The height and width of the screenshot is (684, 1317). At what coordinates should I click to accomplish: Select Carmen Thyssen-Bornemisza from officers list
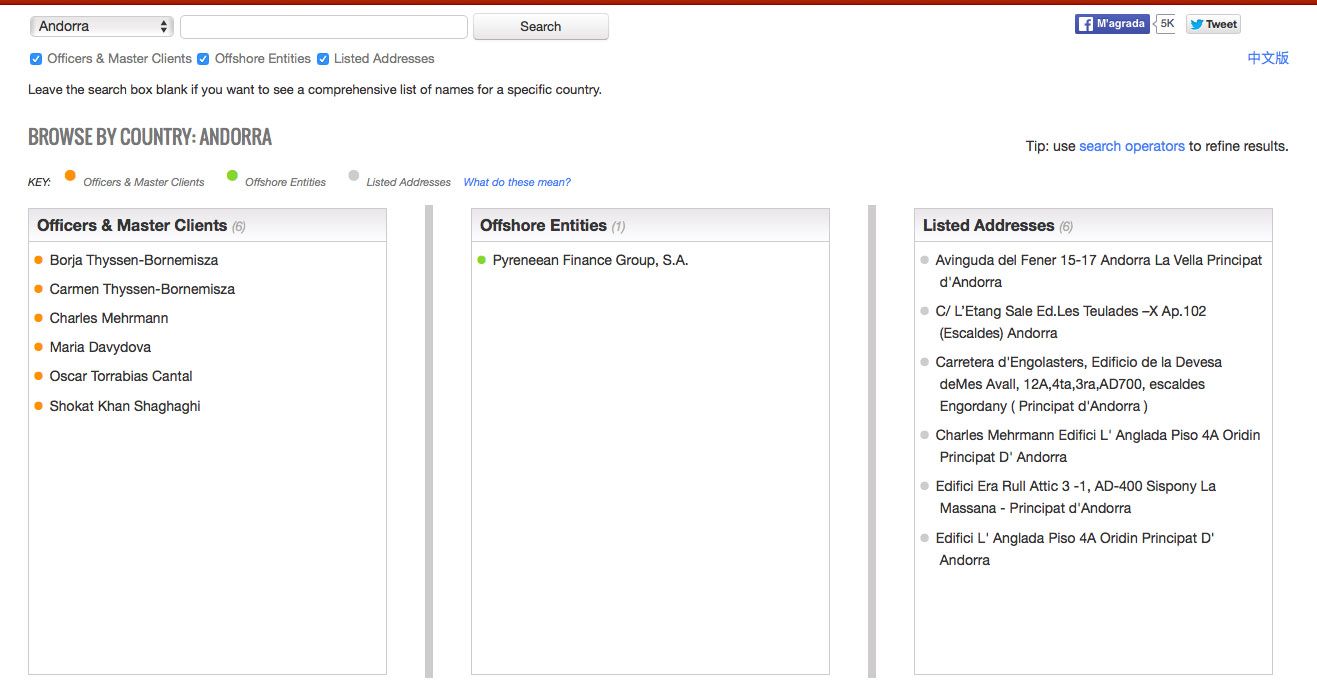(142, 289)
